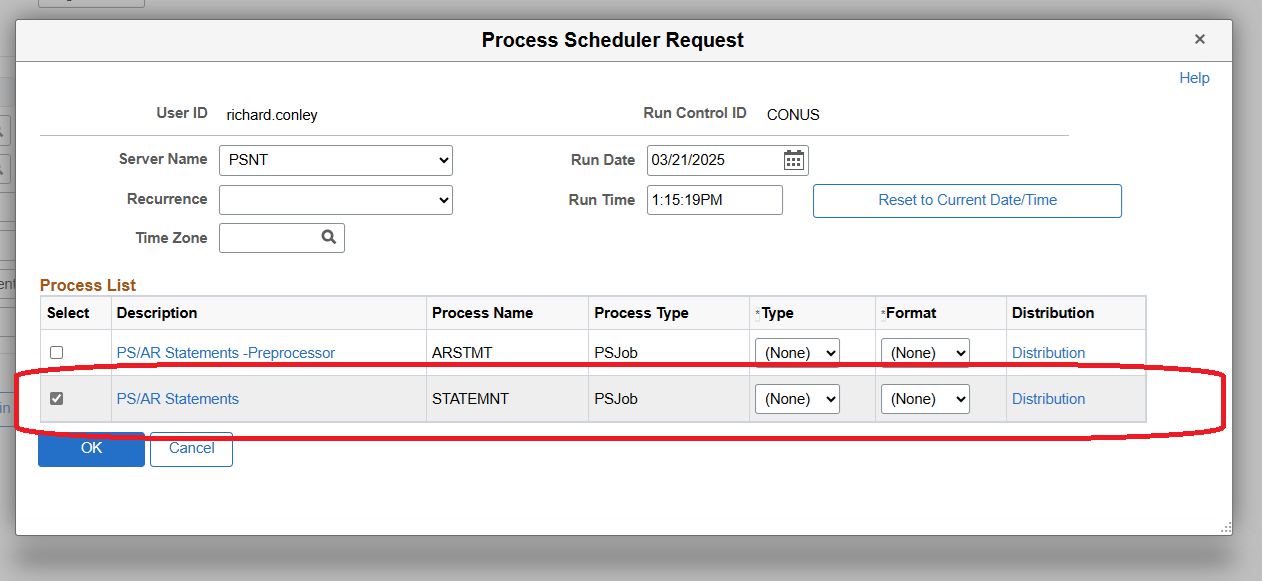Close the Process Scheduler Request dialog
Viewport: 1262px width, 581px height.
click(1199, 40)
